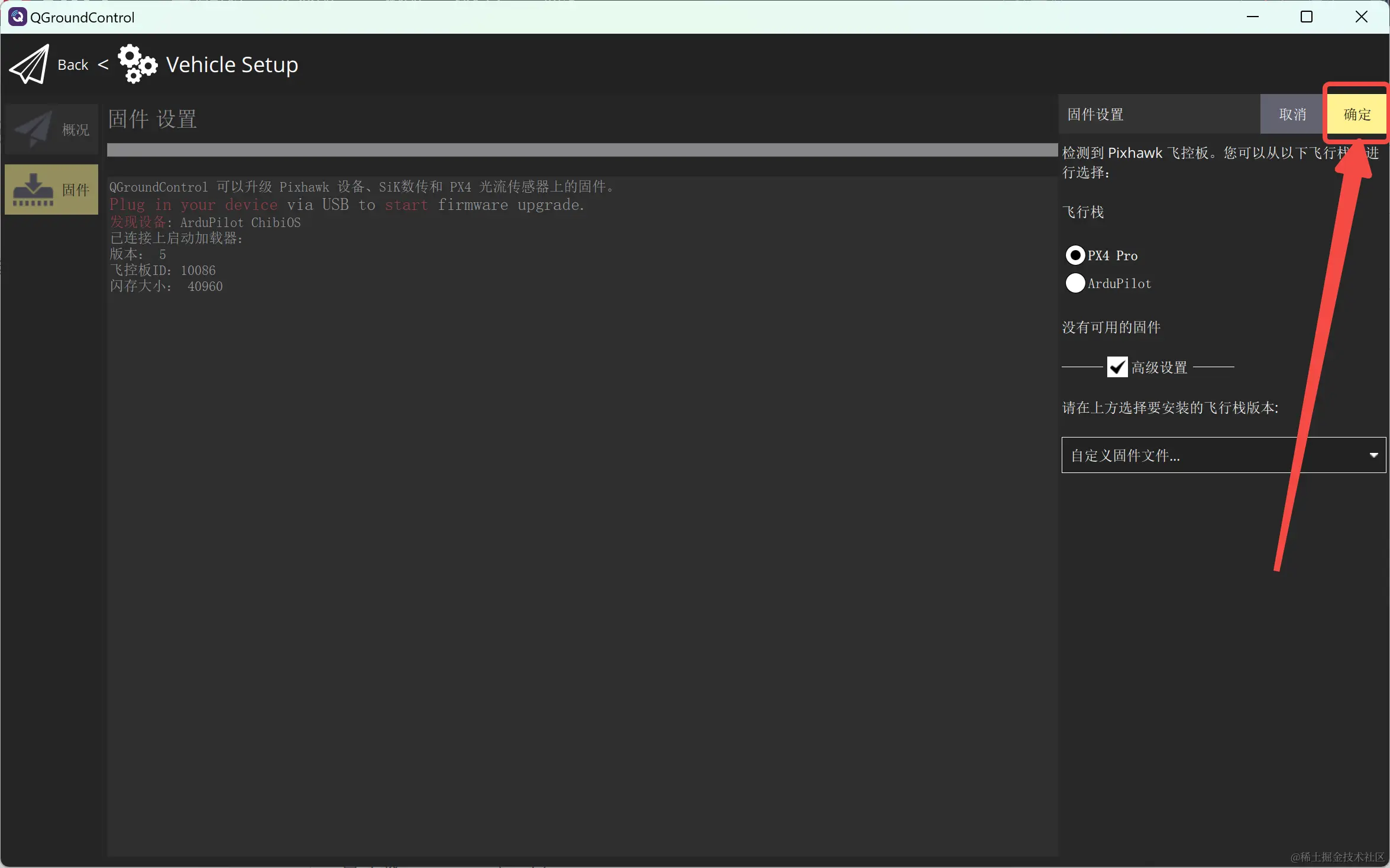Click the QGroundControl app logo icon
Screen dimensions: 1390x868
[x=17, y=17]
